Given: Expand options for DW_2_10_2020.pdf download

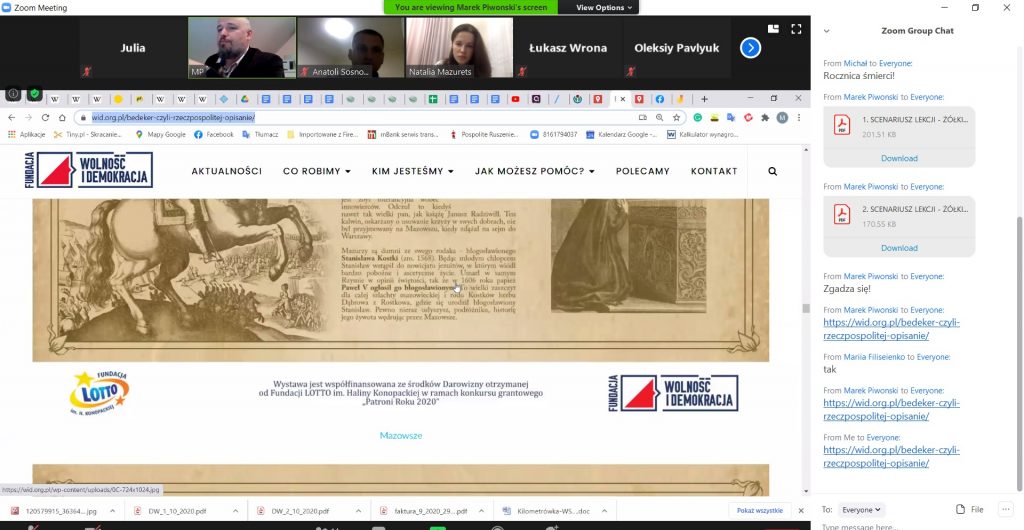Looking at the screenshot, I should (x=359, y=511).
